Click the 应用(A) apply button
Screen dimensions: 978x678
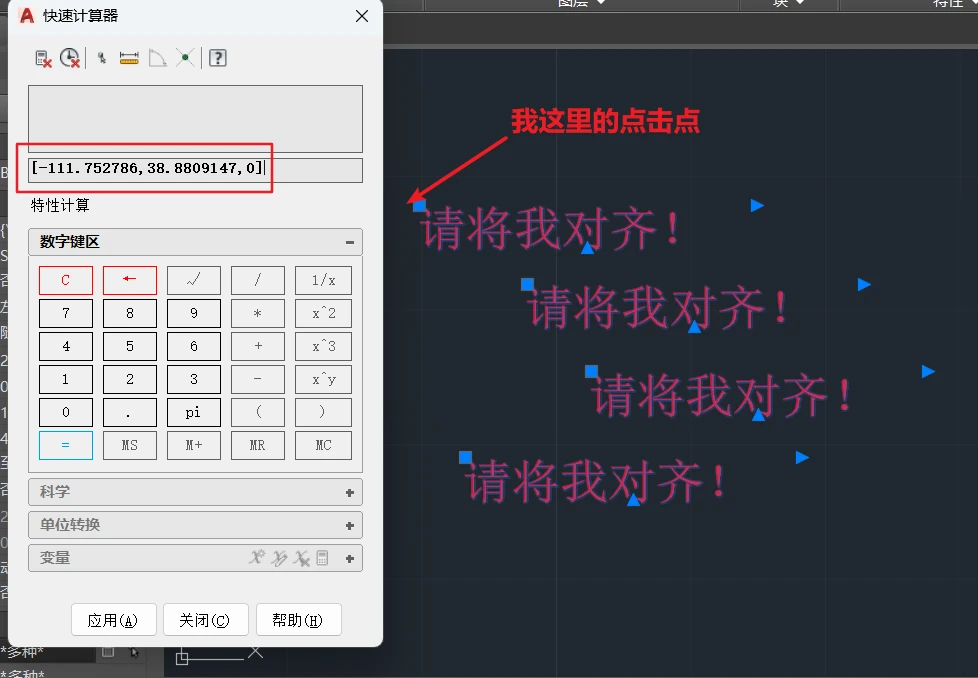coord(114,619)
